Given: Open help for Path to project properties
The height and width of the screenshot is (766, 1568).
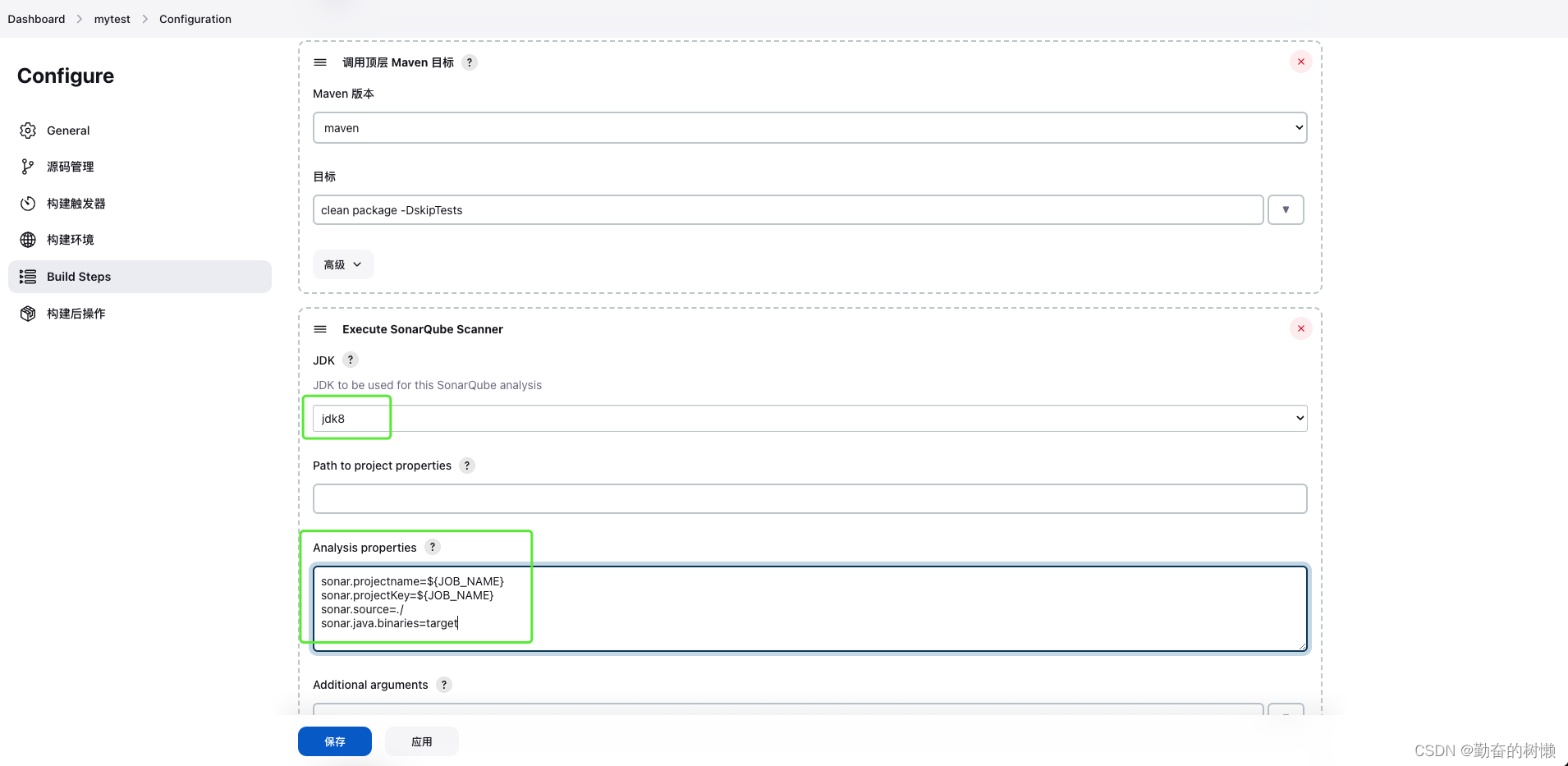Looking at the screenshot, I should (467, 466).
